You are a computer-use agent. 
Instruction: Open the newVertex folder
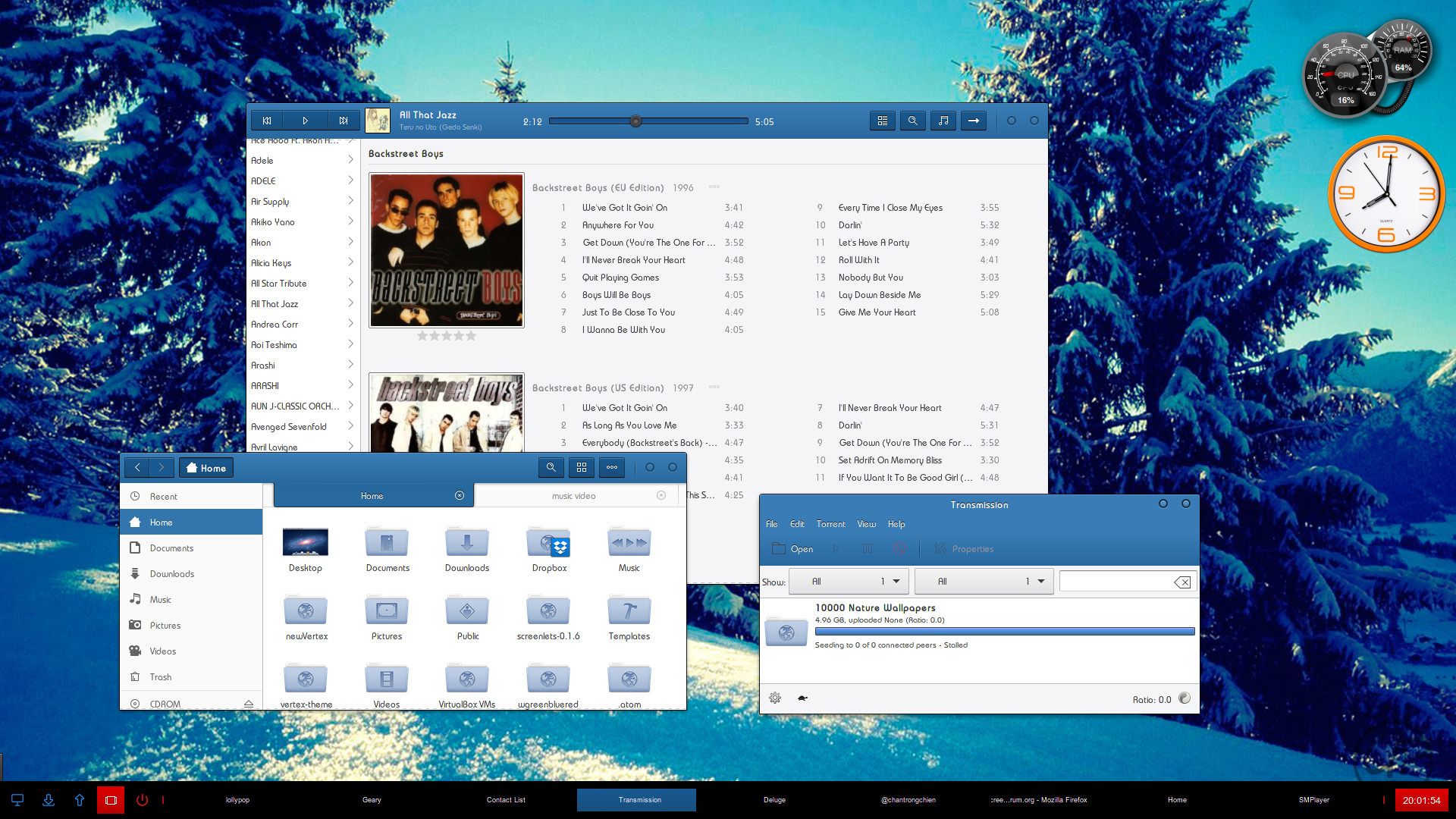pyautogui.click(x=306, y=617)
